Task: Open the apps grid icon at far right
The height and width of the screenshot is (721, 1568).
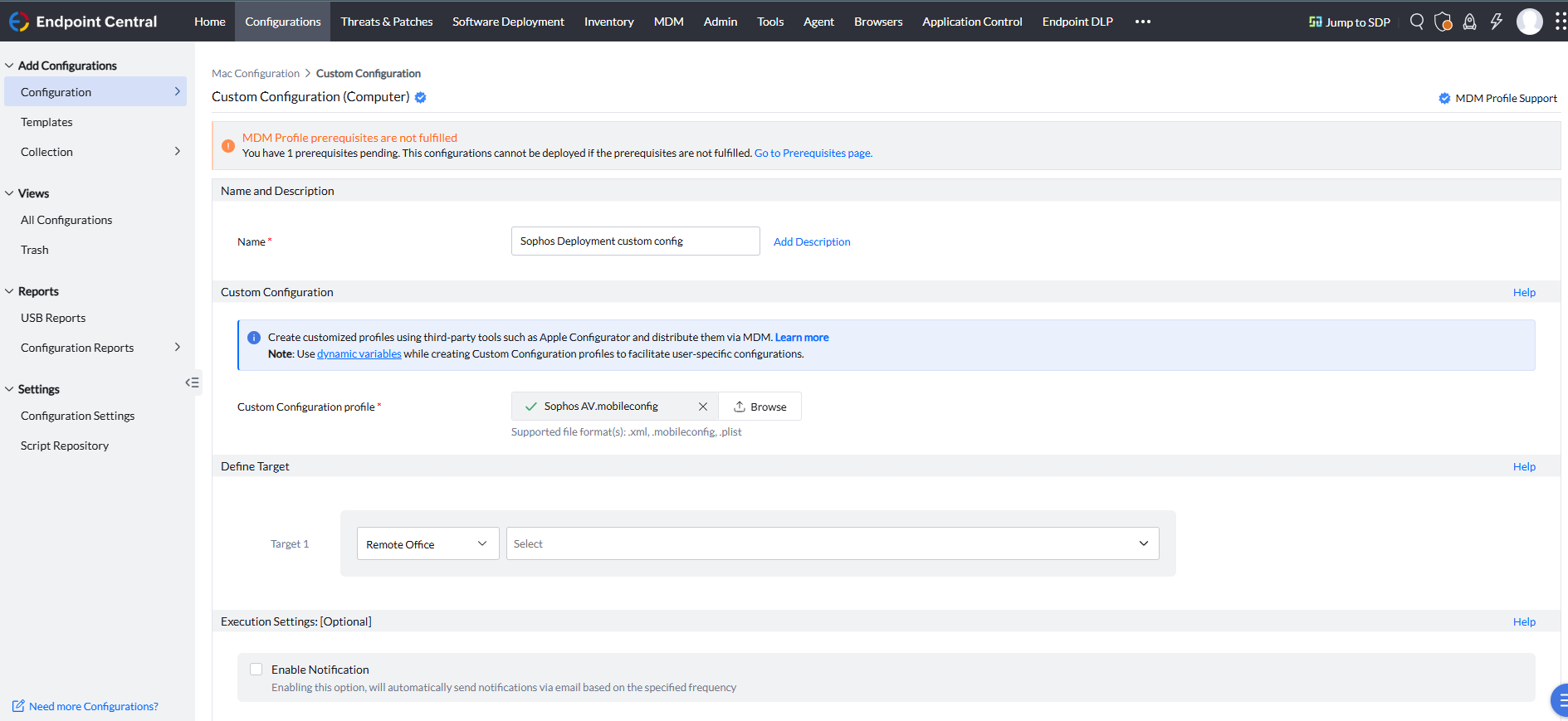Action: pyautogui.click(x=1561, y=22)
